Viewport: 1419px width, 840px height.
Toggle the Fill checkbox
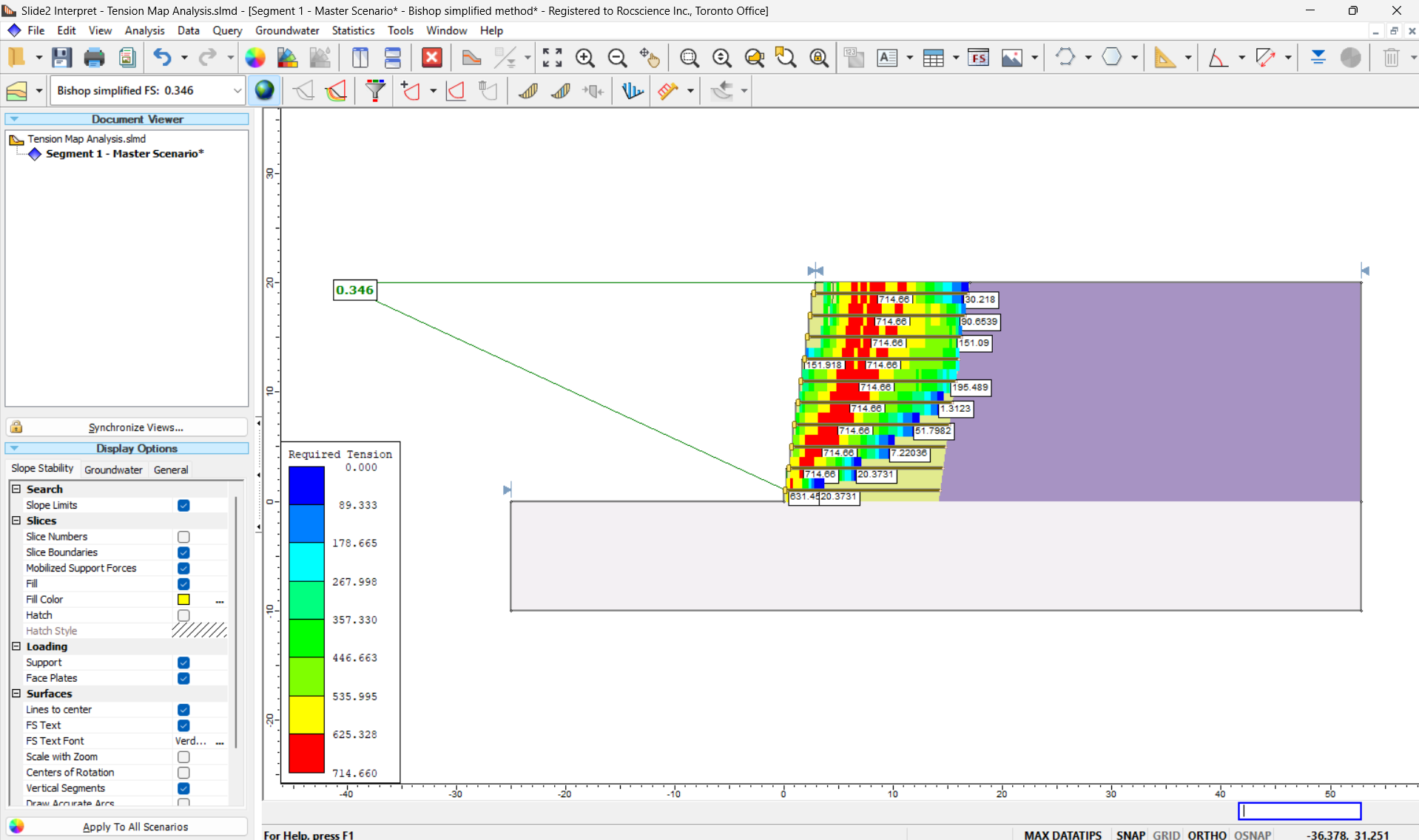tap(183, 584)
